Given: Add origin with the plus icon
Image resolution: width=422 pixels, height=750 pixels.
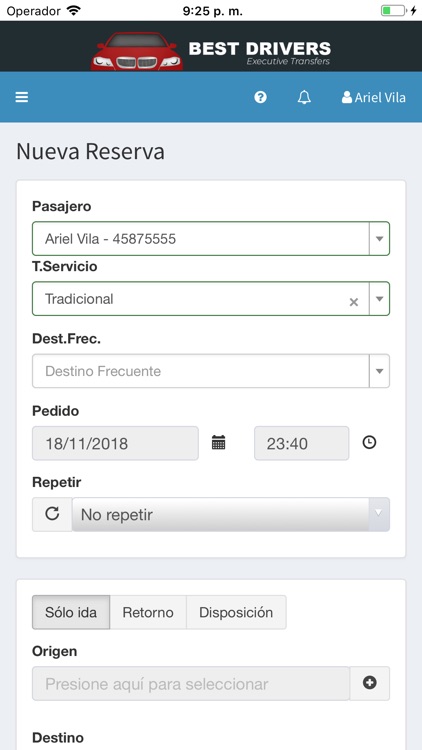Looking at the screenshot, I should 369,683.
